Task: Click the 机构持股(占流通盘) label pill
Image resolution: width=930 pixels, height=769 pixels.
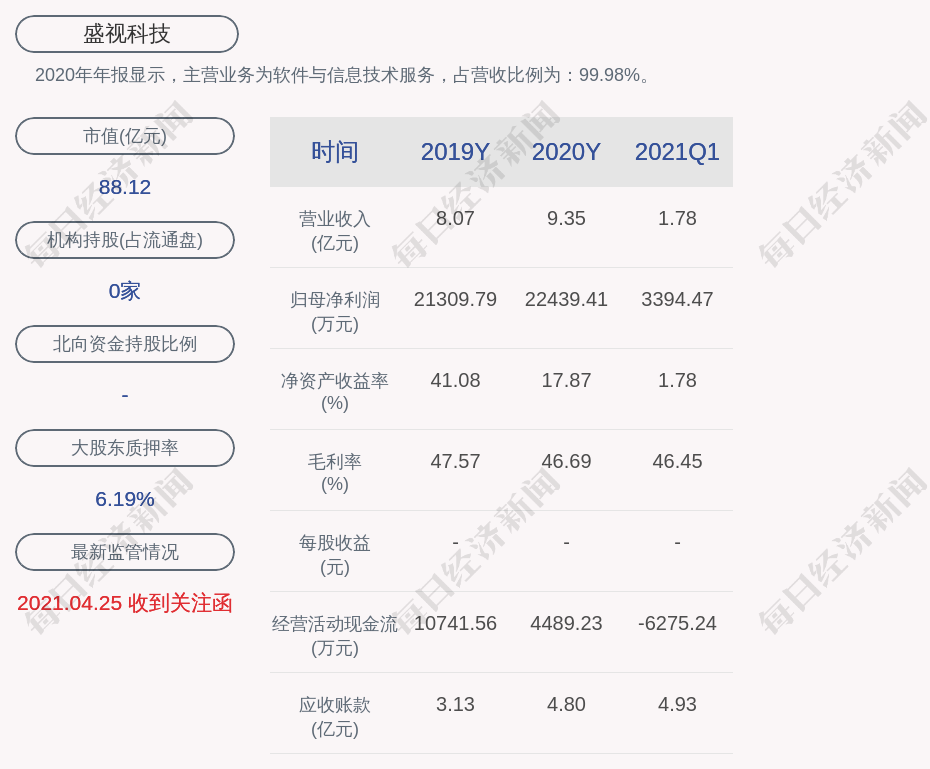Action: click(x=125, y=240)
